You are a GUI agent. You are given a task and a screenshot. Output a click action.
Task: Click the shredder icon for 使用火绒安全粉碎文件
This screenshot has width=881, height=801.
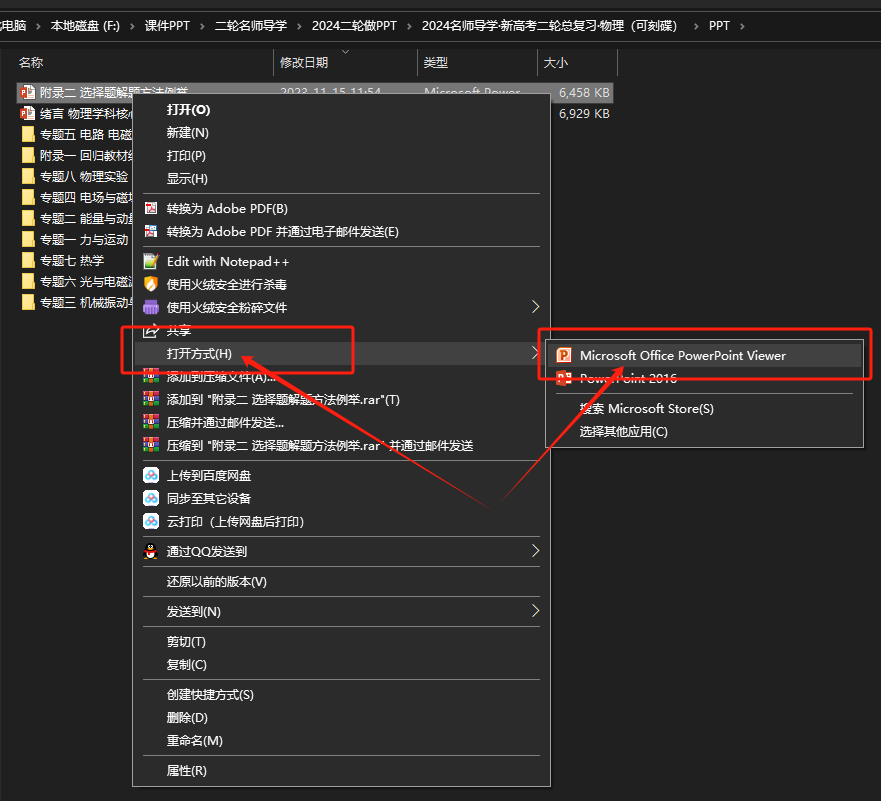click(x=151, y=307)
